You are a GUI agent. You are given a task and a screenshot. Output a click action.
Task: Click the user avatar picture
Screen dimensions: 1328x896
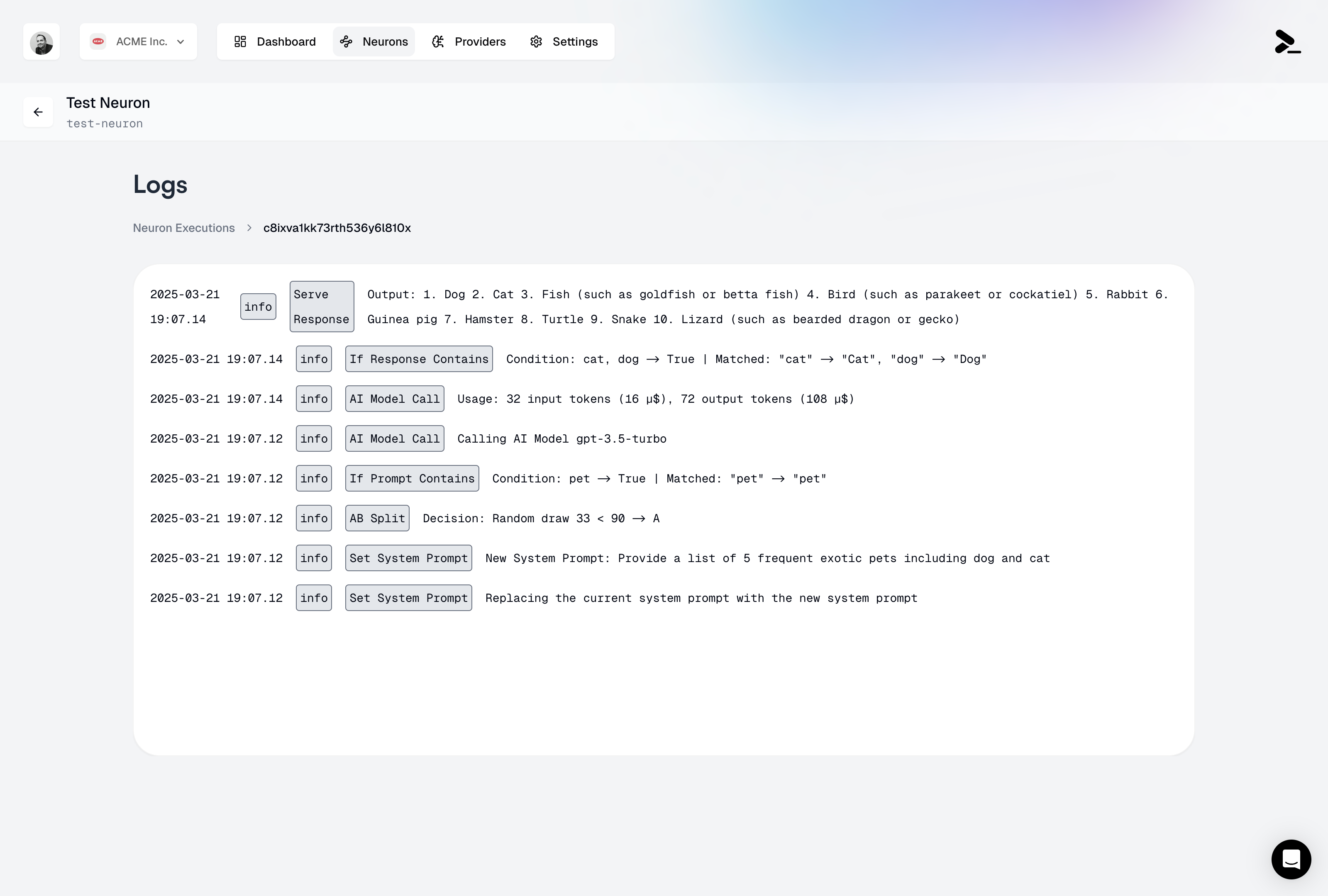coord(42,41)
